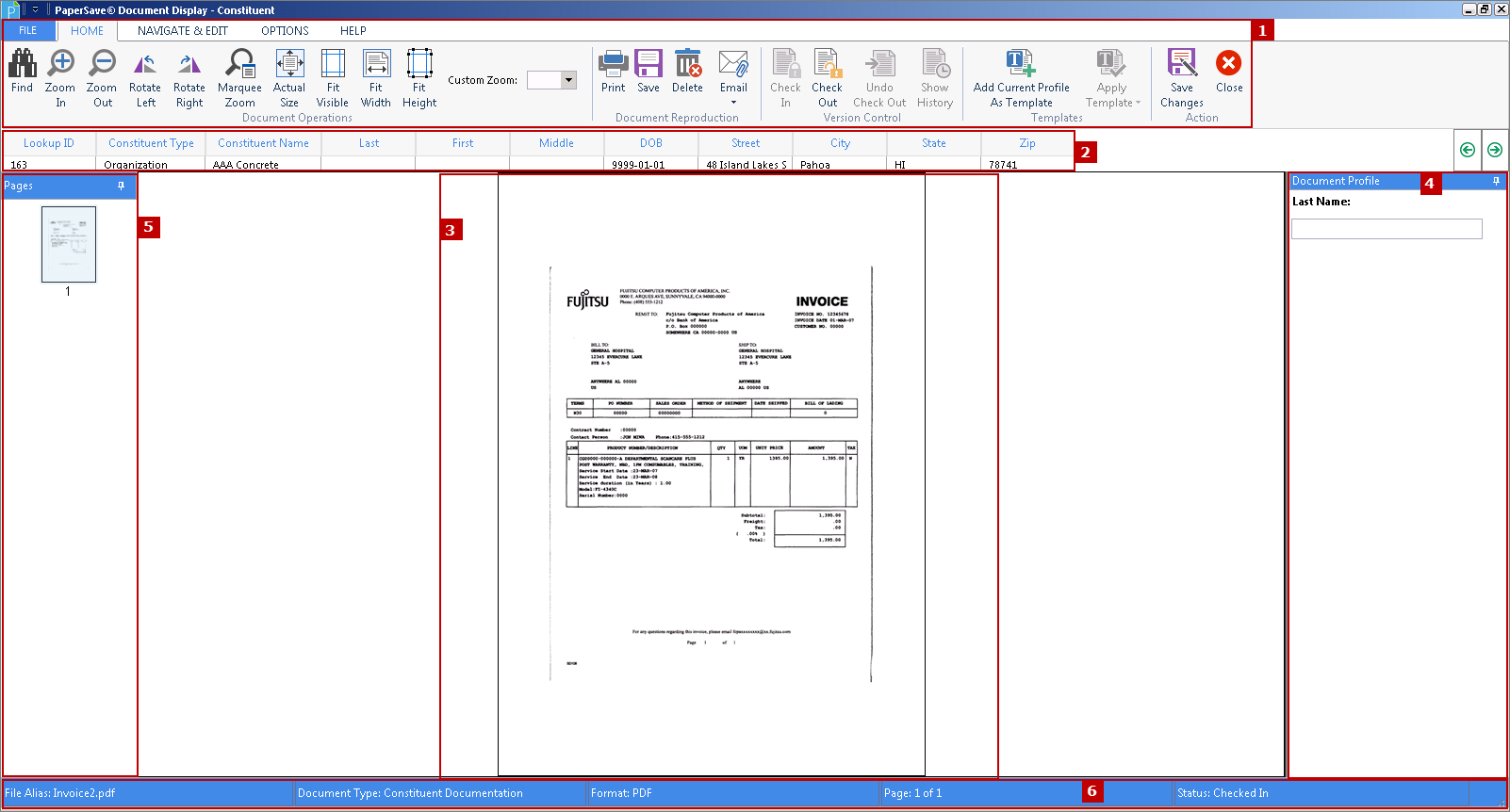This screenshot has width=1510, height=812.
Task: Click the DOB column header
Action: click(651, 143)
